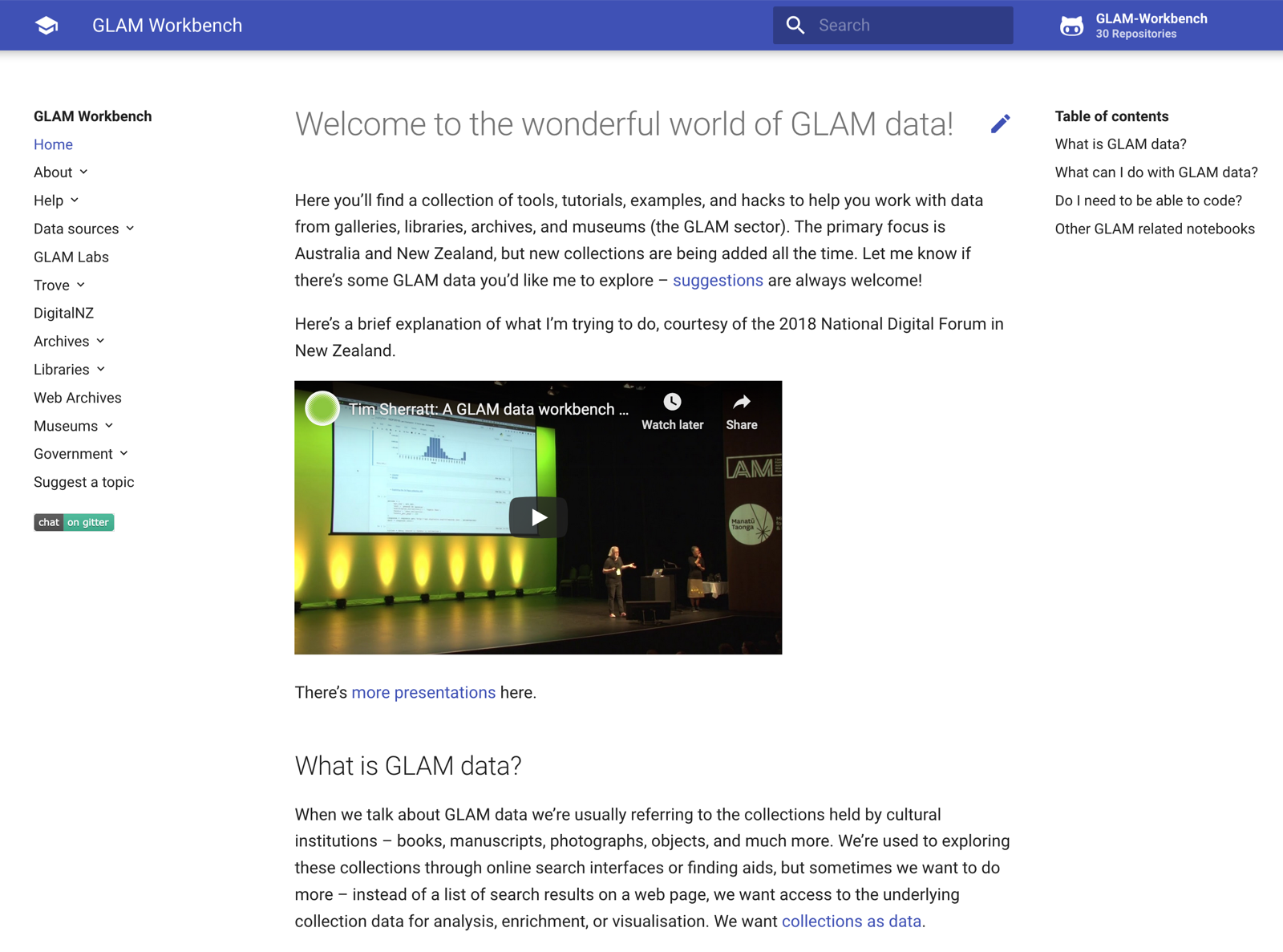Open GLAM Labs sidebar item

(71, 257)
